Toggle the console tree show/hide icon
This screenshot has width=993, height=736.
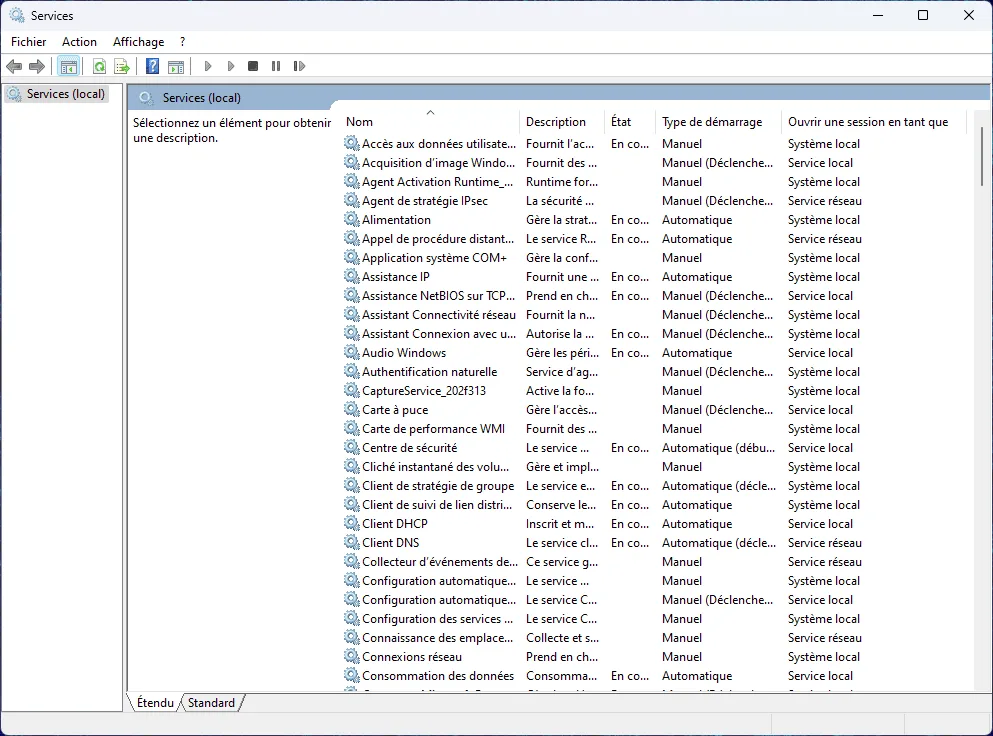pyautogui.click(x=68, y=66)
